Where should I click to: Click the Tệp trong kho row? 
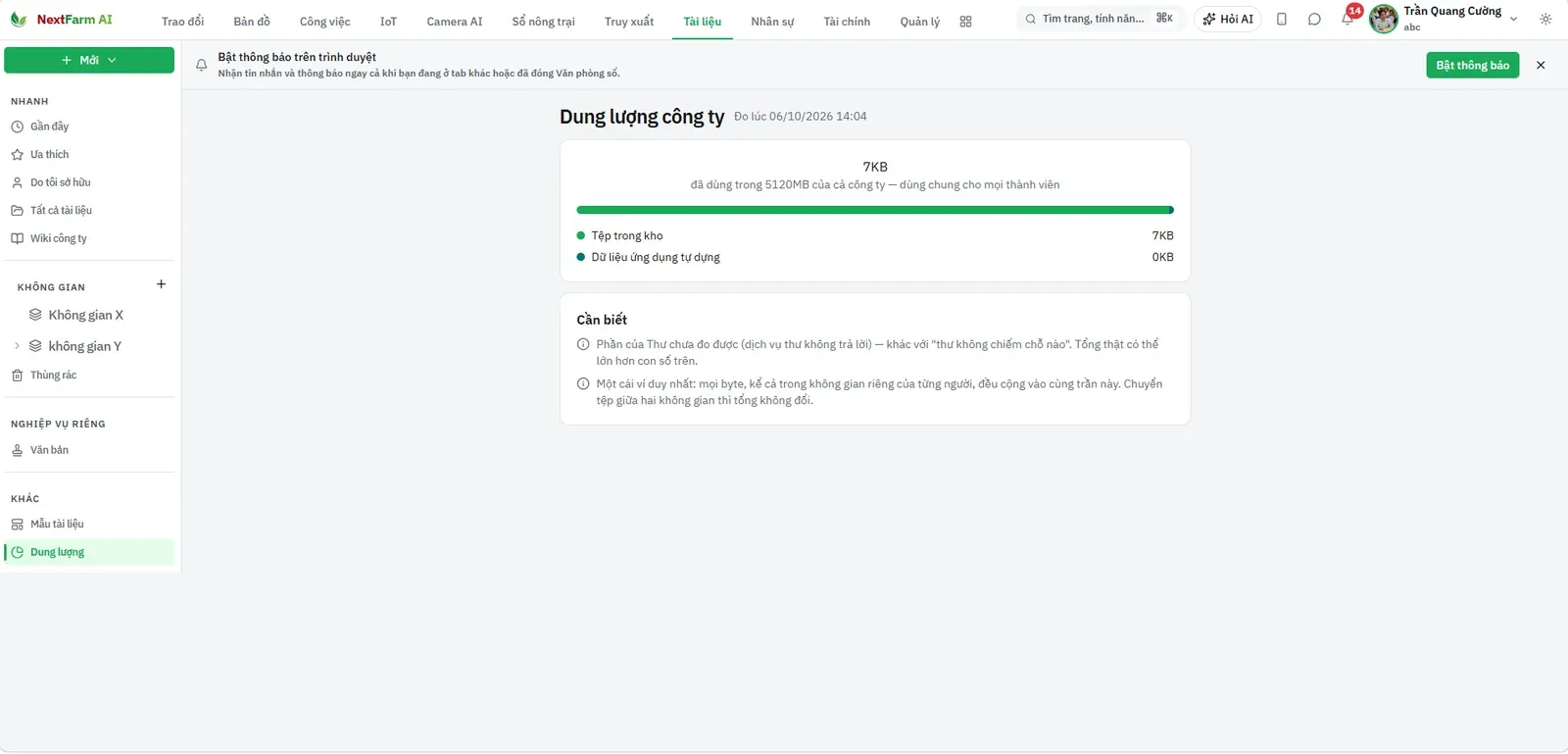pos(875,235)
